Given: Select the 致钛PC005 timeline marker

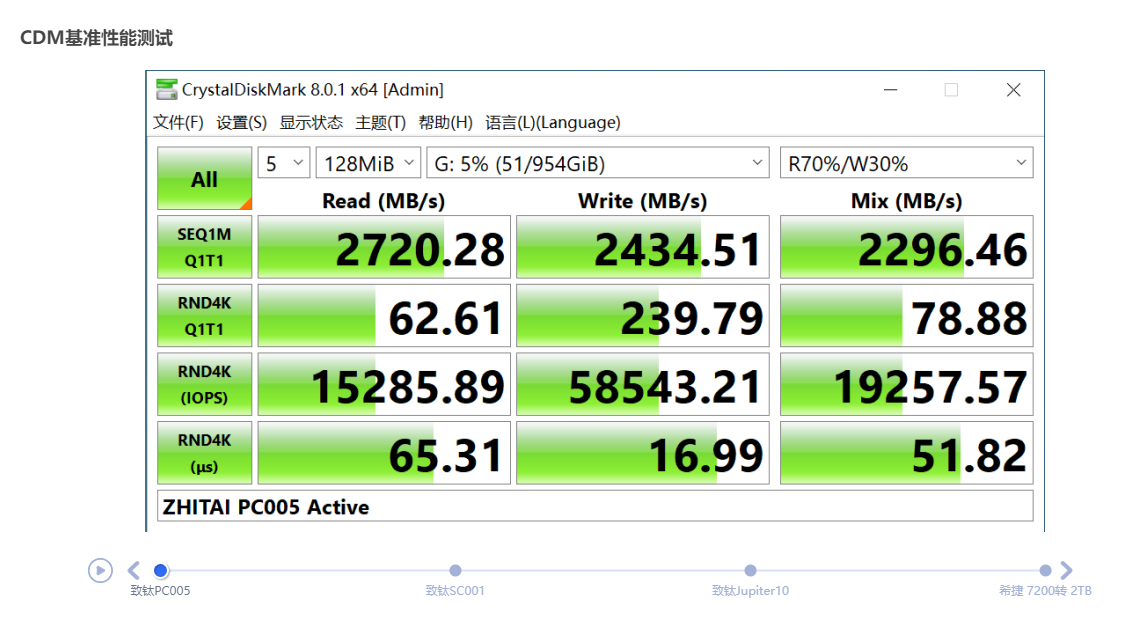Looking at the screenshot, I should [161, 571].
